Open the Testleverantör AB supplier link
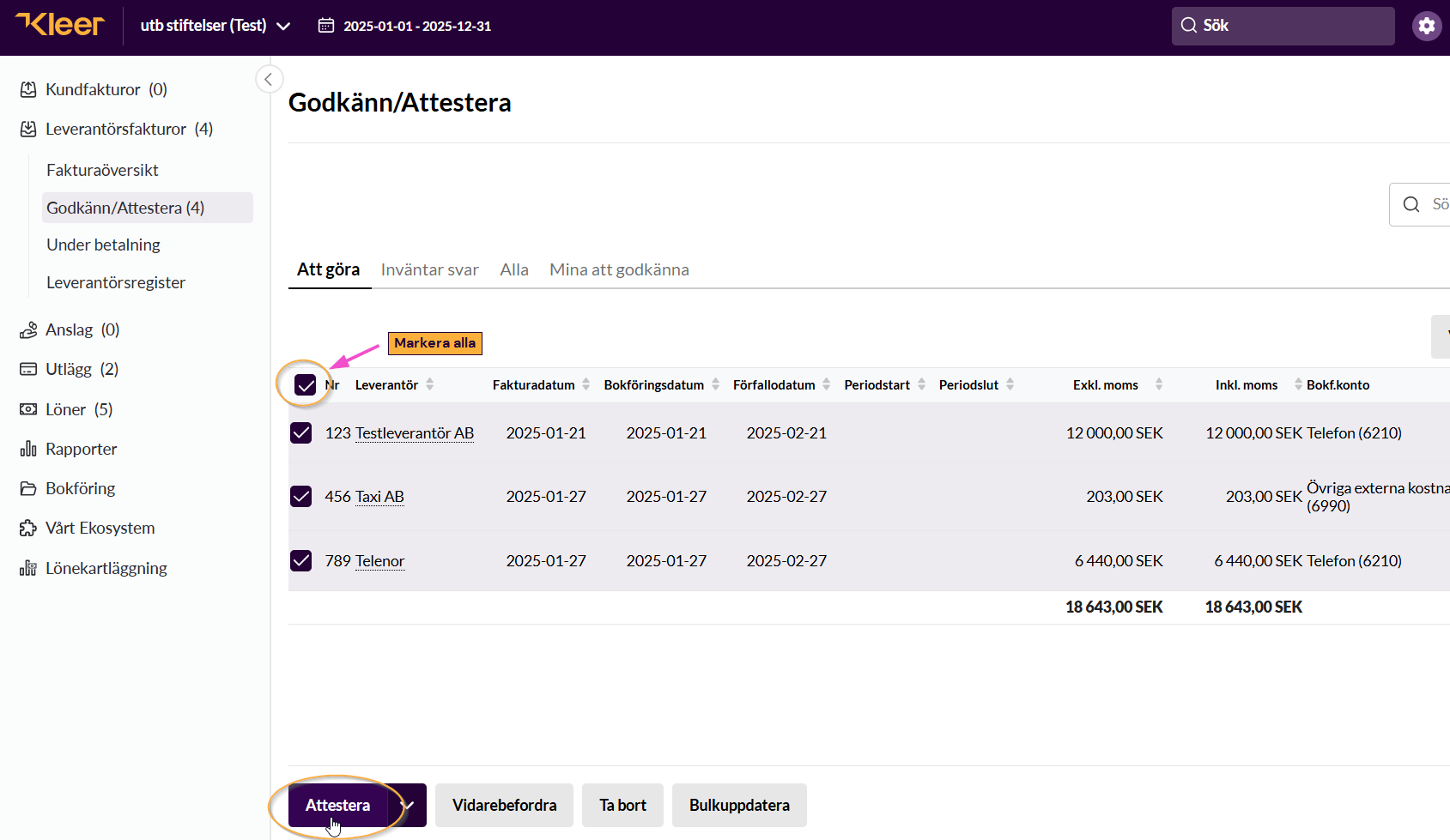The image size is (1450, 840). coord(415,433)
